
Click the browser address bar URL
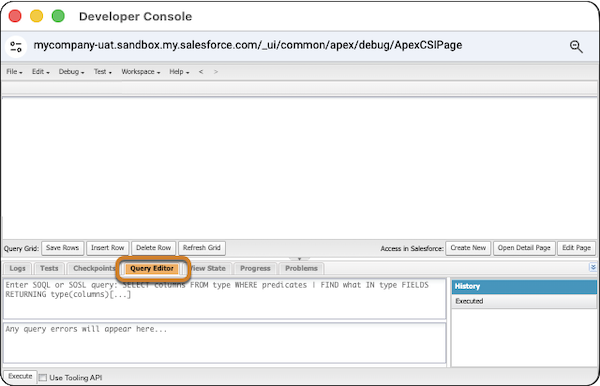point(248,45)
